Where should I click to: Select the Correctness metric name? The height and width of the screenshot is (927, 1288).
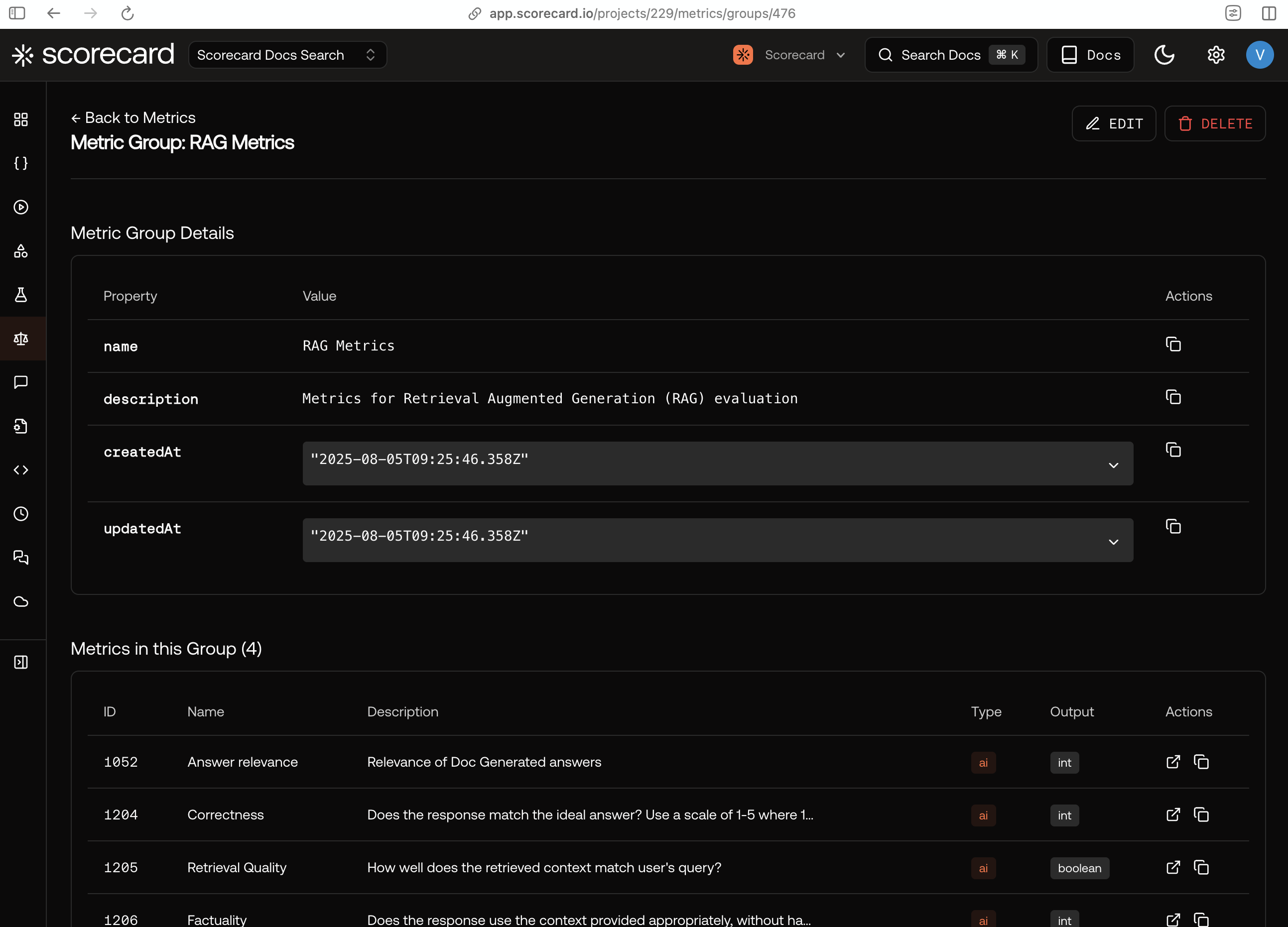click(x=226, y=814)
